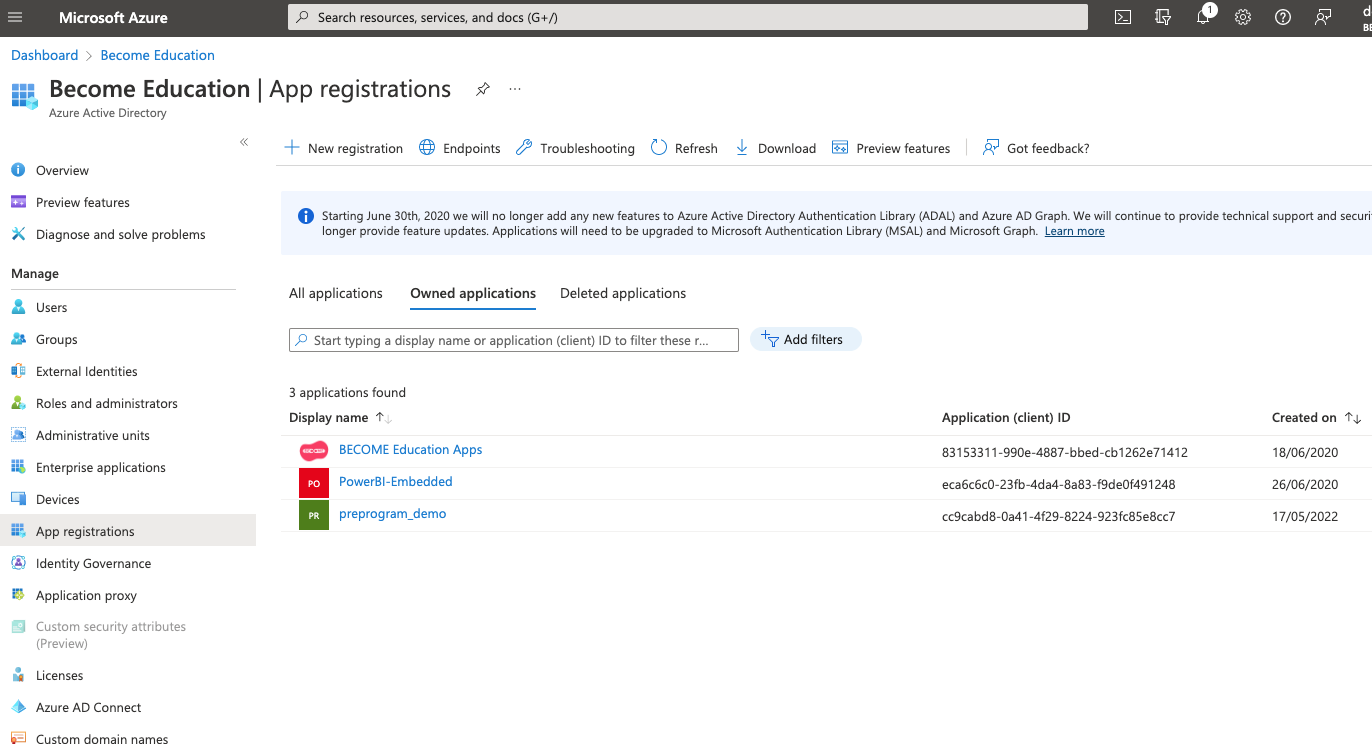The height and width of the screenshot is (744, 1372).
Task: Open Directories and subscriptions filter icon
Action: point(1163,17)
